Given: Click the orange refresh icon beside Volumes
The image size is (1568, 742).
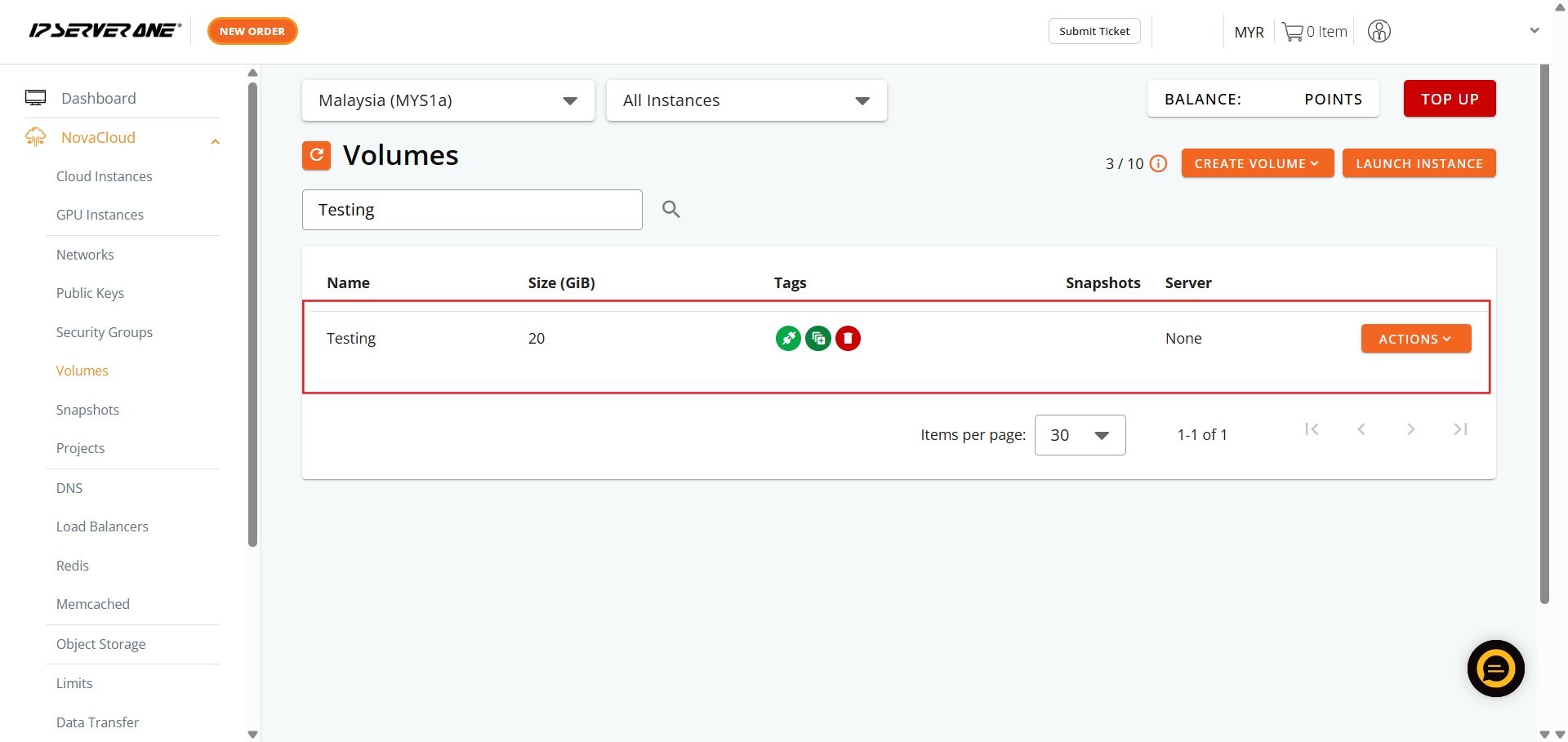Looking at the screenshot, I should click(316, 155).
